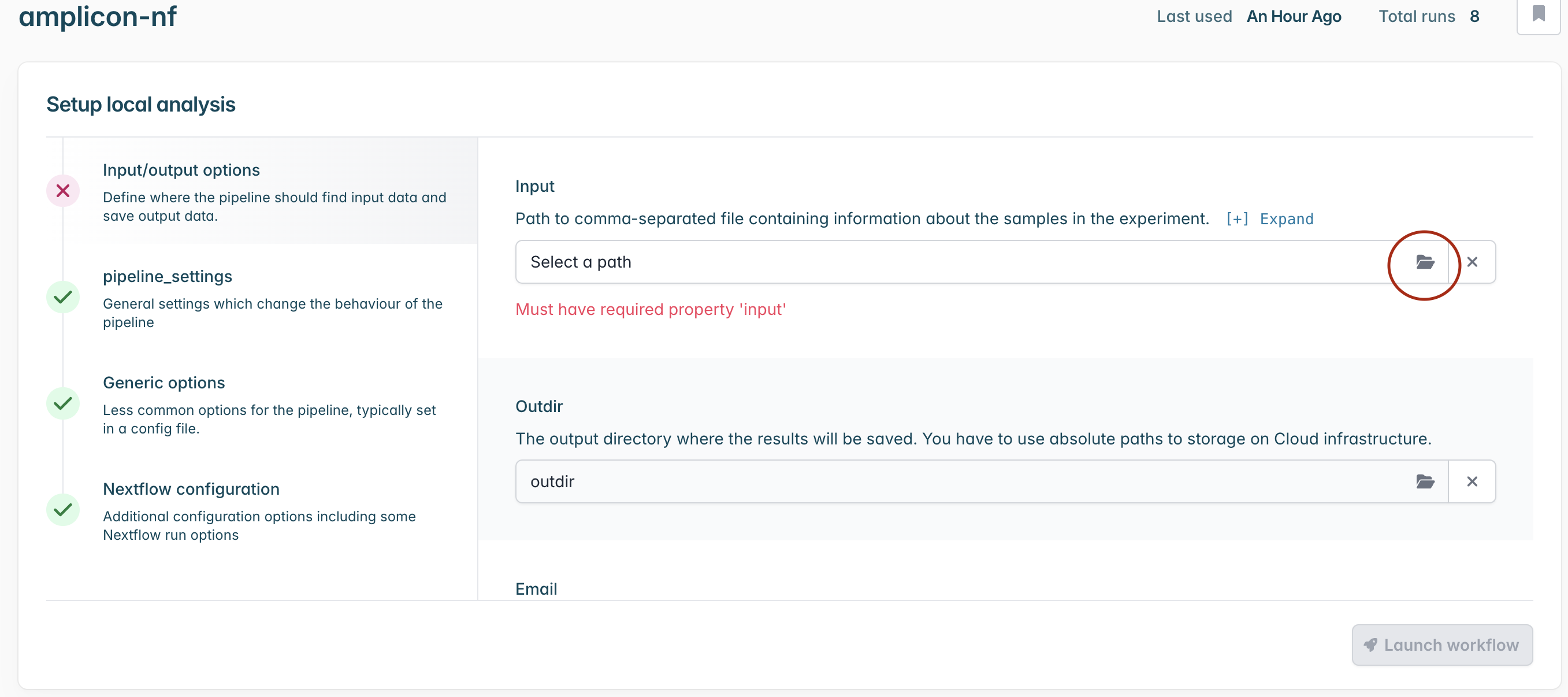Viewport: 1568px width, 697px height.
Task: Click the rocket icon in Launch workflow
Action: tap(1370, 645)
